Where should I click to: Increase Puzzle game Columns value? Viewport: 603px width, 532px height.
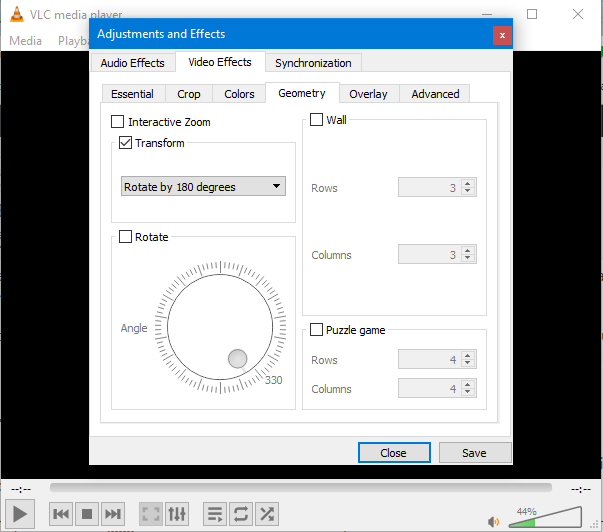click(468, 384)
